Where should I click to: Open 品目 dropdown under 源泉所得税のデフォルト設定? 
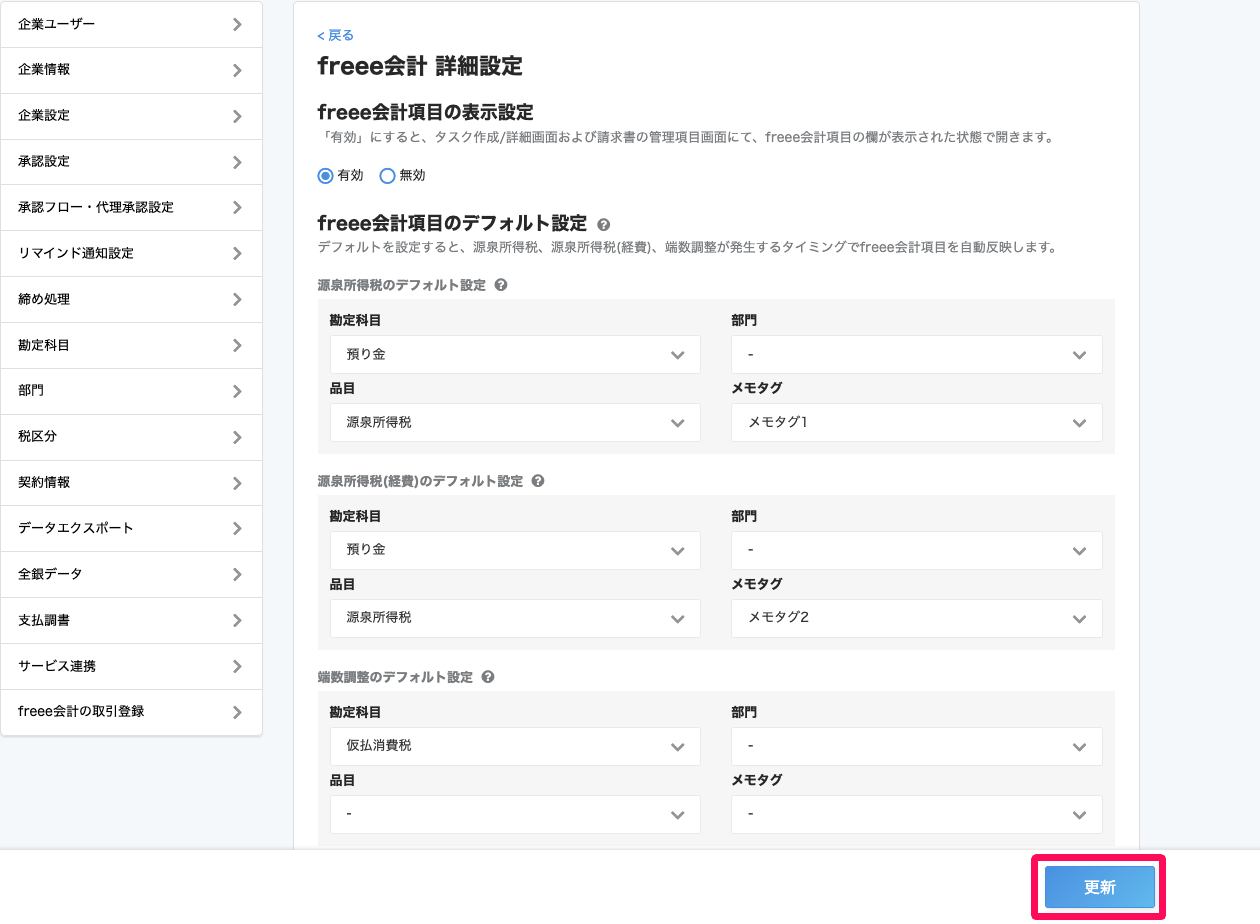pyautogui.click(x=515, y=422)
